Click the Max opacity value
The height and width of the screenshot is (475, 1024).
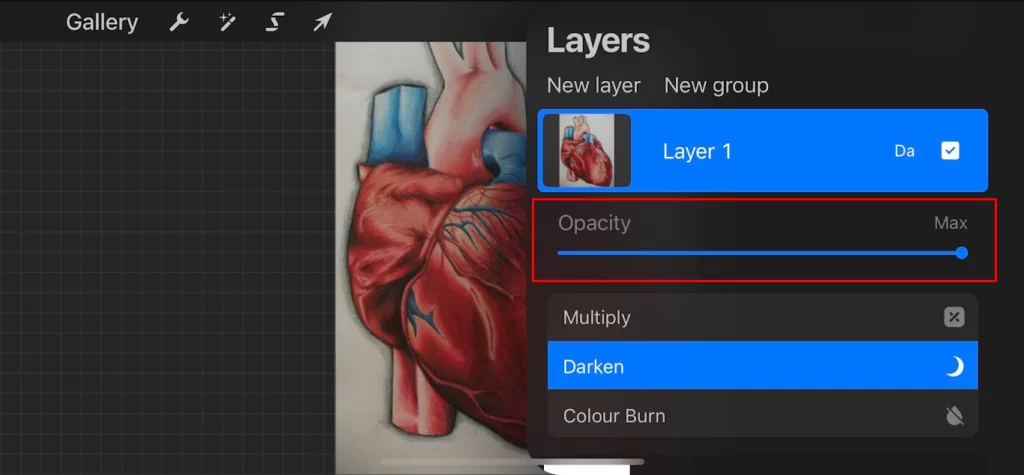pyautogui.click(x=951, y=223)
